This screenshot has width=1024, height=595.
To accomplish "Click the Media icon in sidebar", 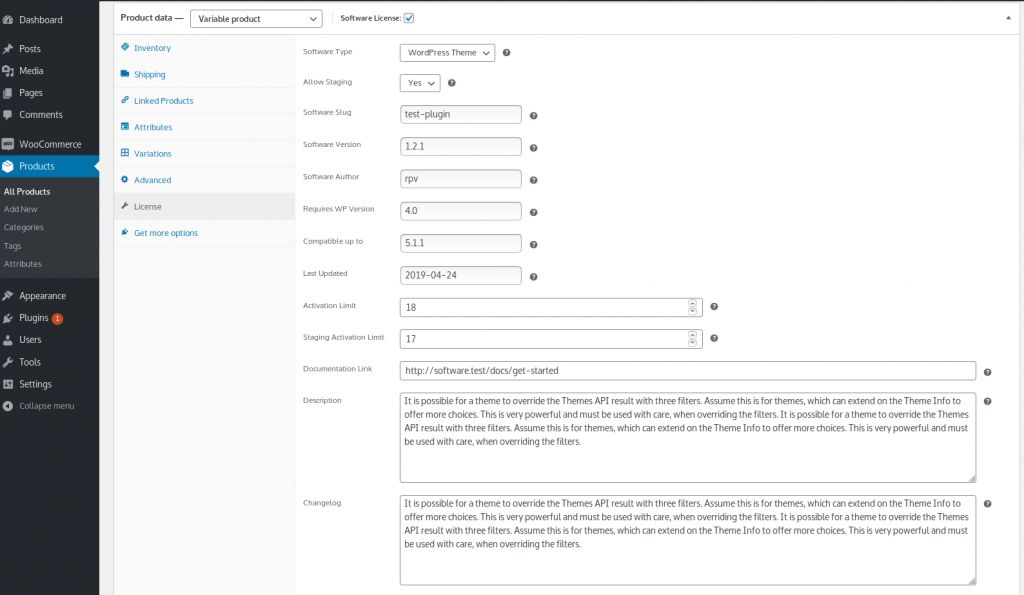I will click(x=8, y=71).
